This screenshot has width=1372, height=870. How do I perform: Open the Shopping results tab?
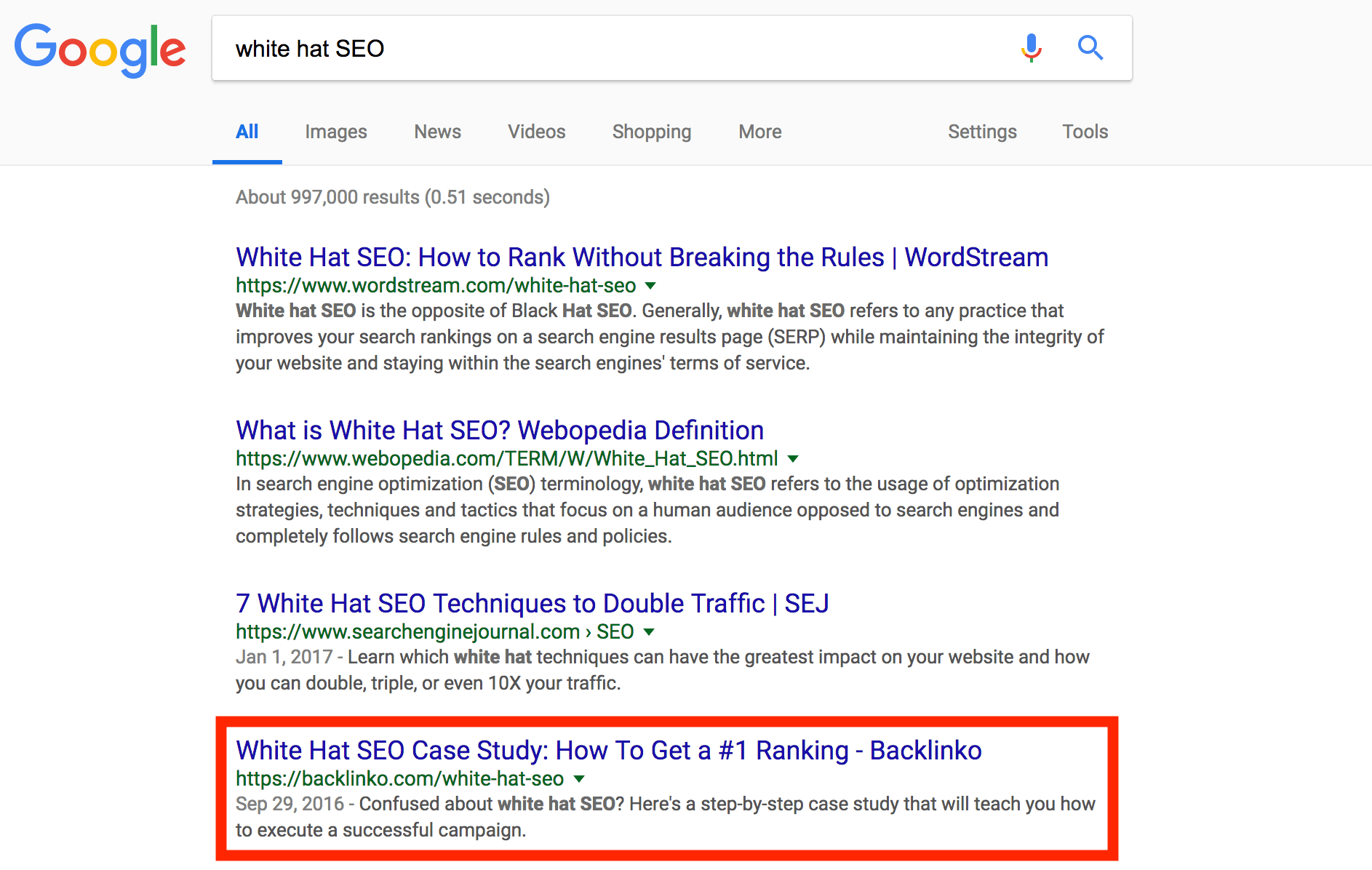(x=651, y=132)
